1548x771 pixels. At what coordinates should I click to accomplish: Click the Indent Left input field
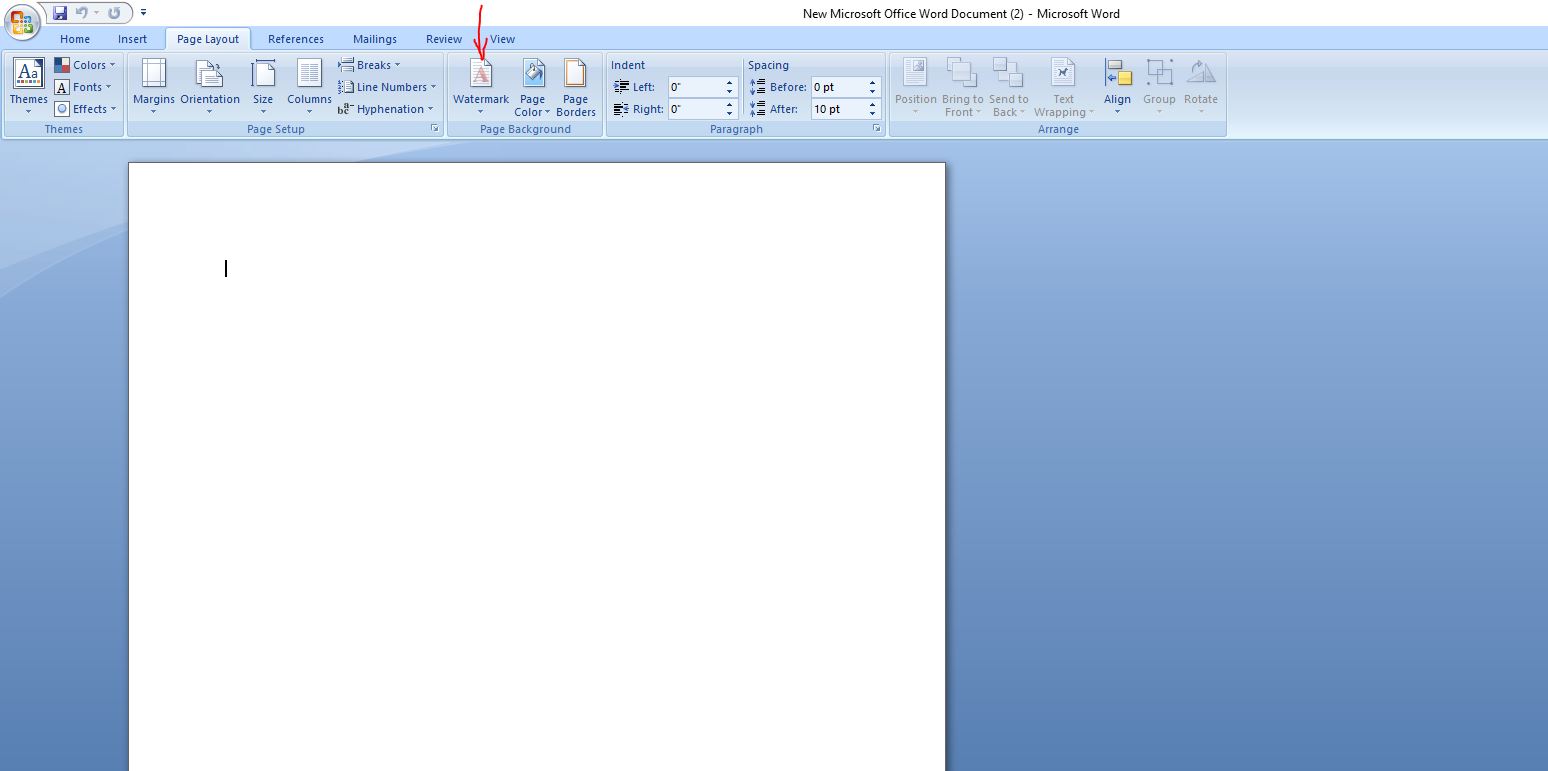(695, 87)
